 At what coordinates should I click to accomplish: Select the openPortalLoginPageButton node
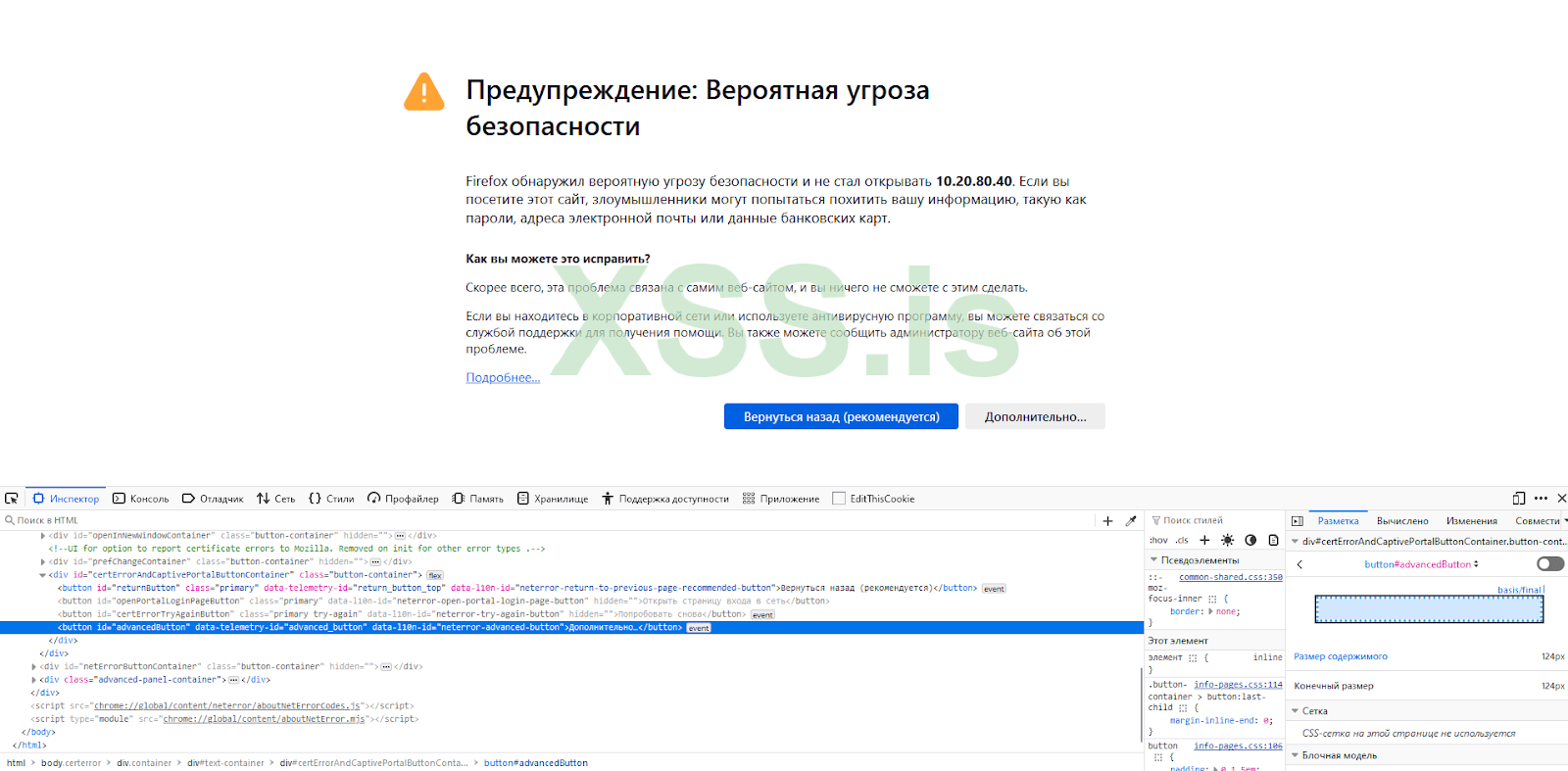[x=444, y=602]
